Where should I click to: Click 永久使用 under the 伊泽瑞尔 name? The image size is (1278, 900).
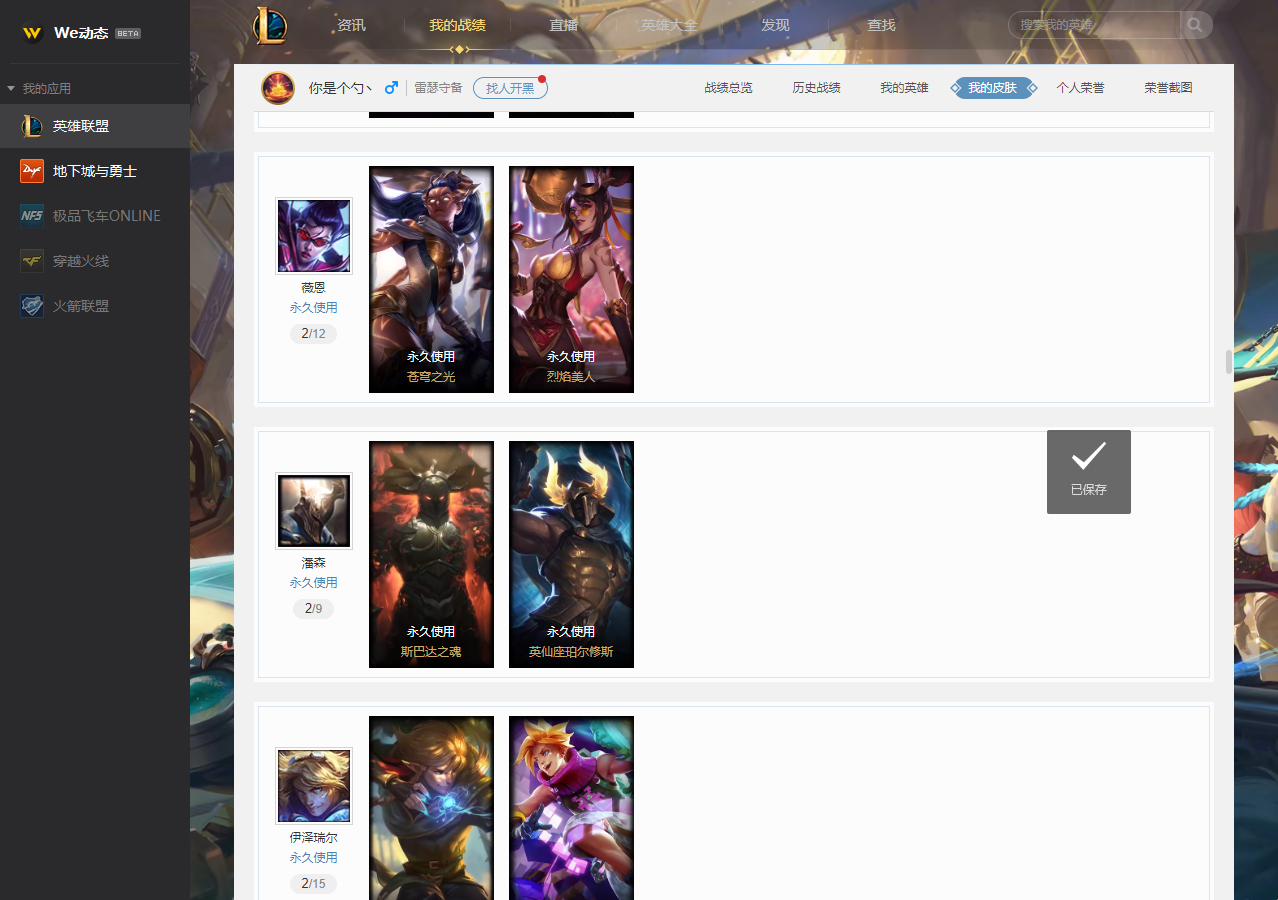[x=314, y=858]
